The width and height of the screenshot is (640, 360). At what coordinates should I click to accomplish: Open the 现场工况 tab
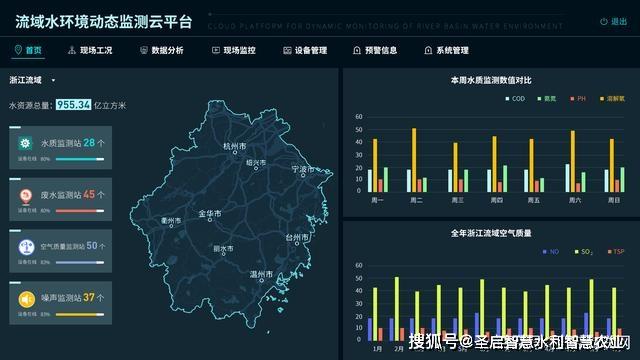click(x=90, y=50)
